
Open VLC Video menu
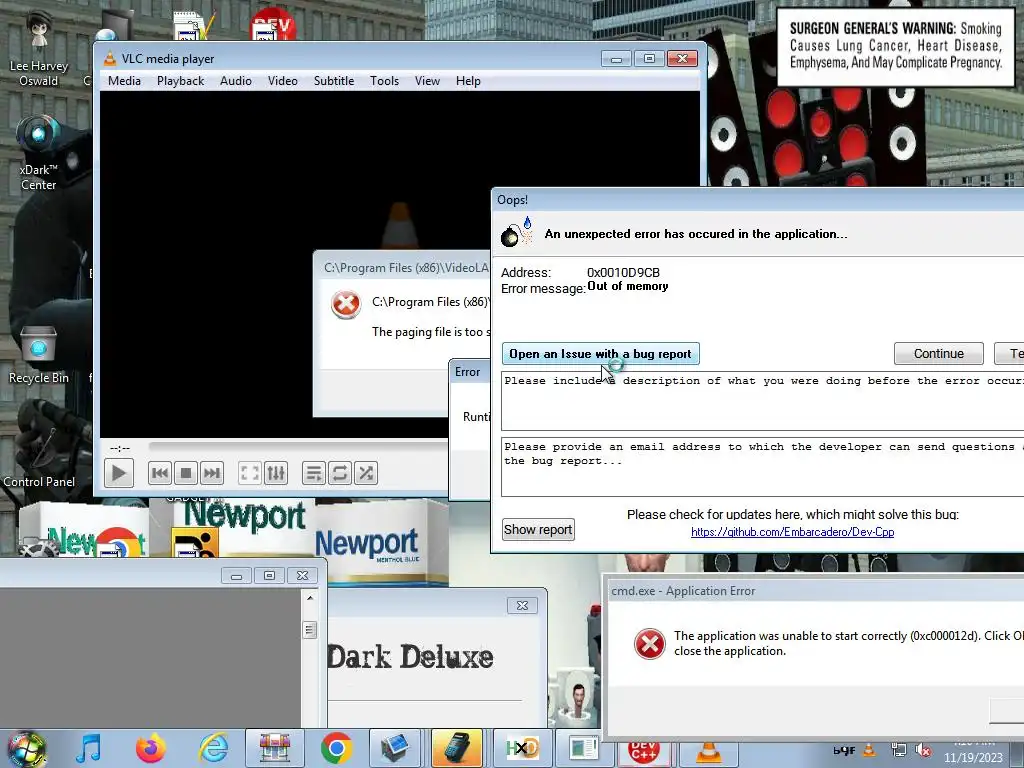coord(283,81)
